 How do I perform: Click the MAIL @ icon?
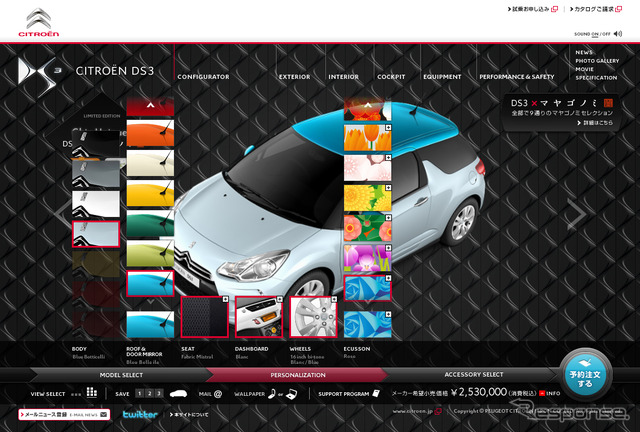(x=218, y=394)
